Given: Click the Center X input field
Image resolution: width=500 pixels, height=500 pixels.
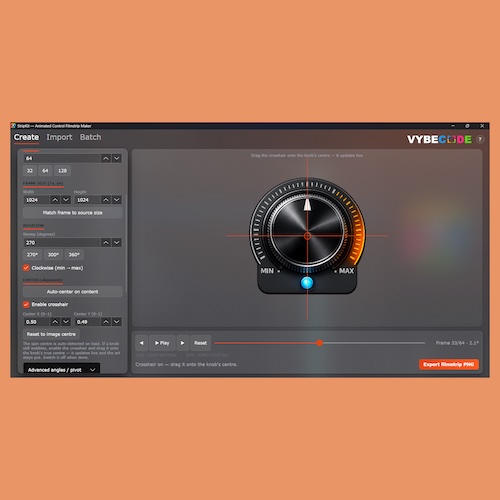Looking at the screenshot, I should click(36, 322).
